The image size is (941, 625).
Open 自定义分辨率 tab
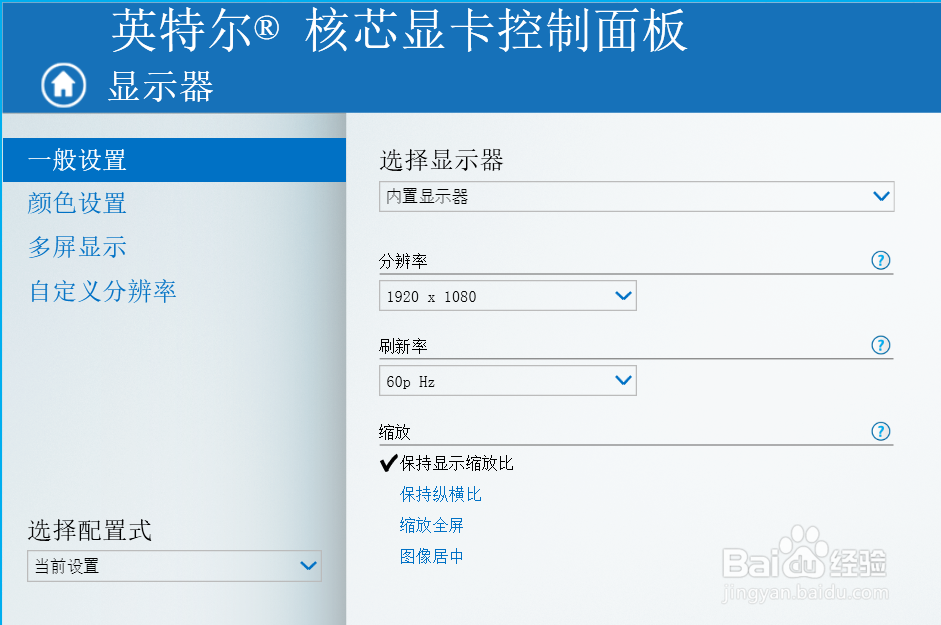tap(103, 291)
